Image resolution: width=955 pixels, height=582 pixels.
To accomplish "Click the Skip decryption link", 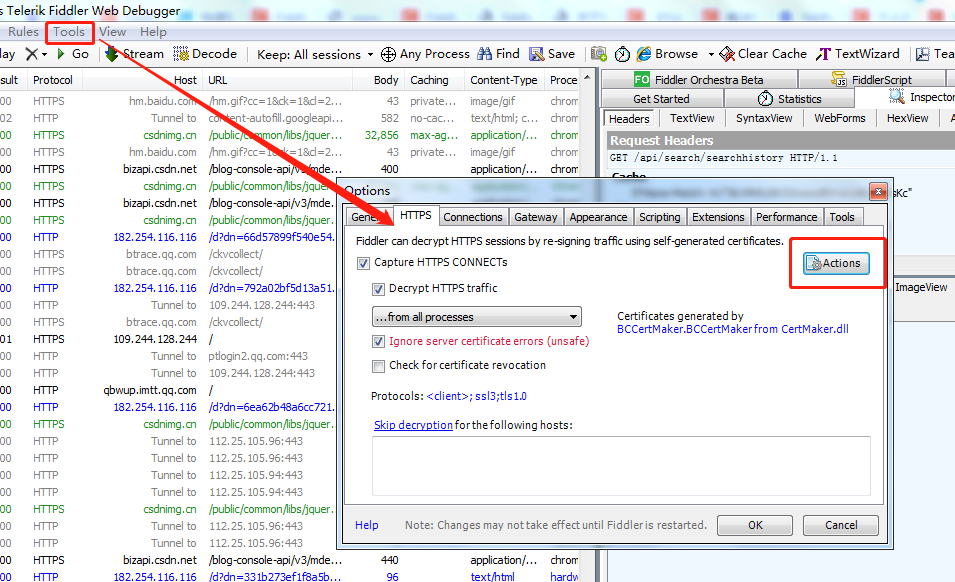I will [x=413, y=425].
